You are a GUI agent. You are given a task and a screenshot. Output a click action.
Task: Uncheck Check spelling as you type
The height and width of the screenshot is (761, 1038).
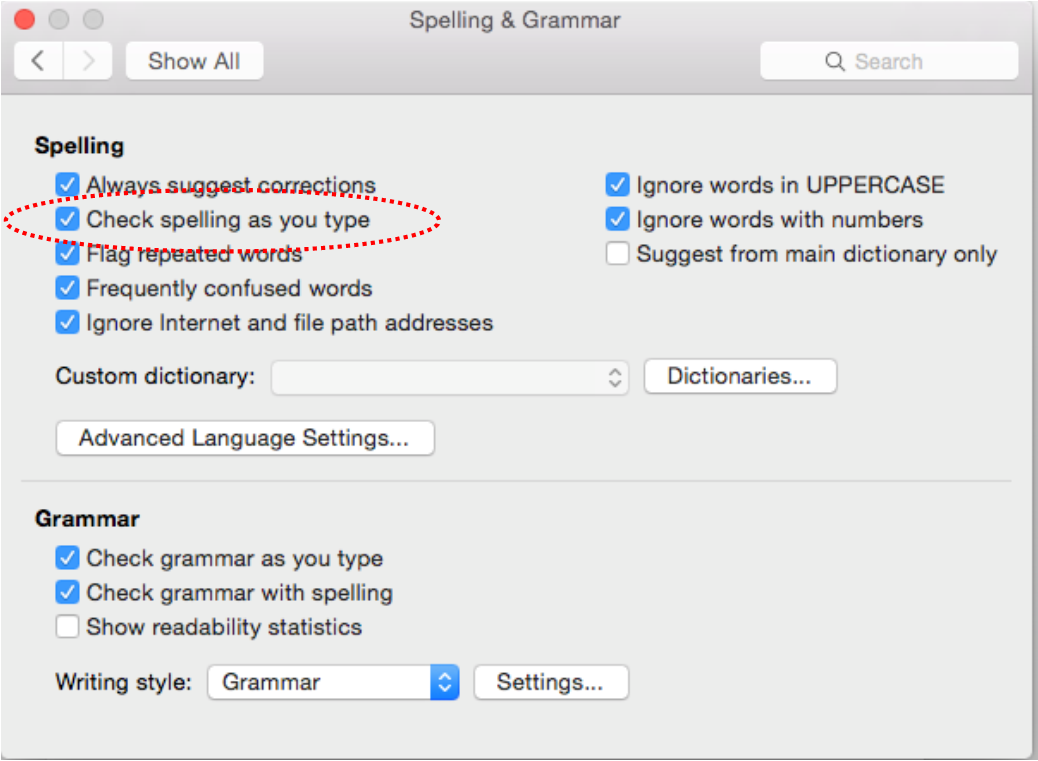67,219
